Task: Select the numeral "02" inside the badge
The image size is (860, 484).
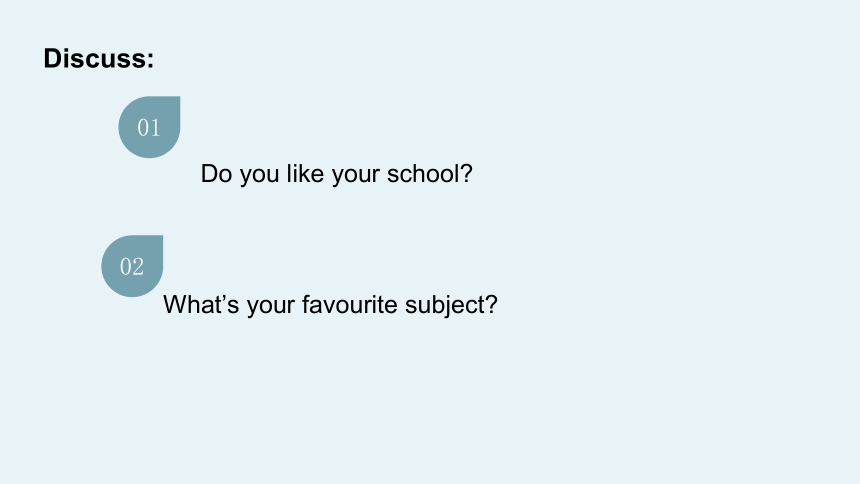Action: (x=132, y=267)
